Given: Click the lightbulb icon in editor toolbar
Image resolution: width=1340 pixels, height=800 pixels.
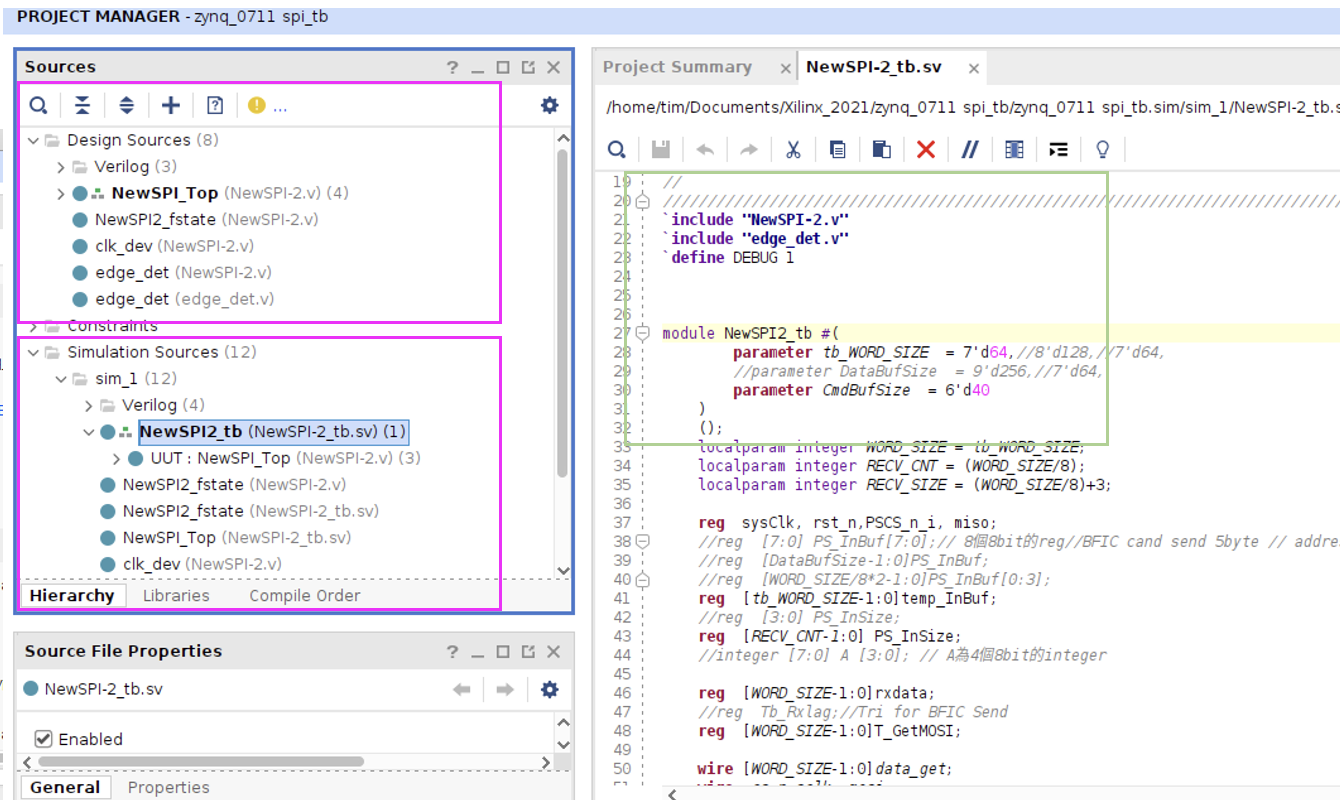Looking at the screenshot, I should pyautogui.click(x=1103, y=150).
